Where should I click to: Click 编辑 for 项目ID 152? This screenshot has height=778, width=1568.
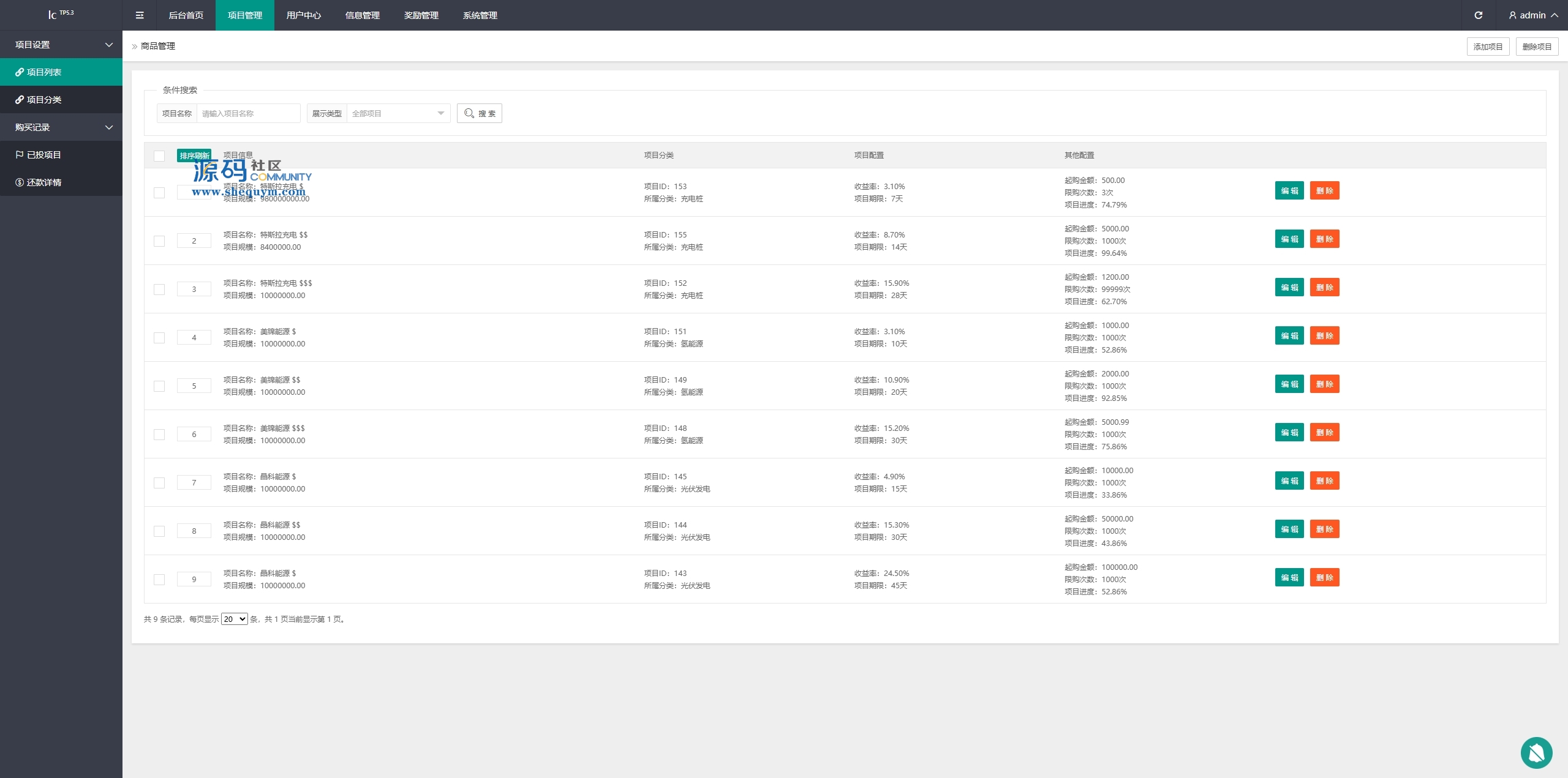point(1289,287)
